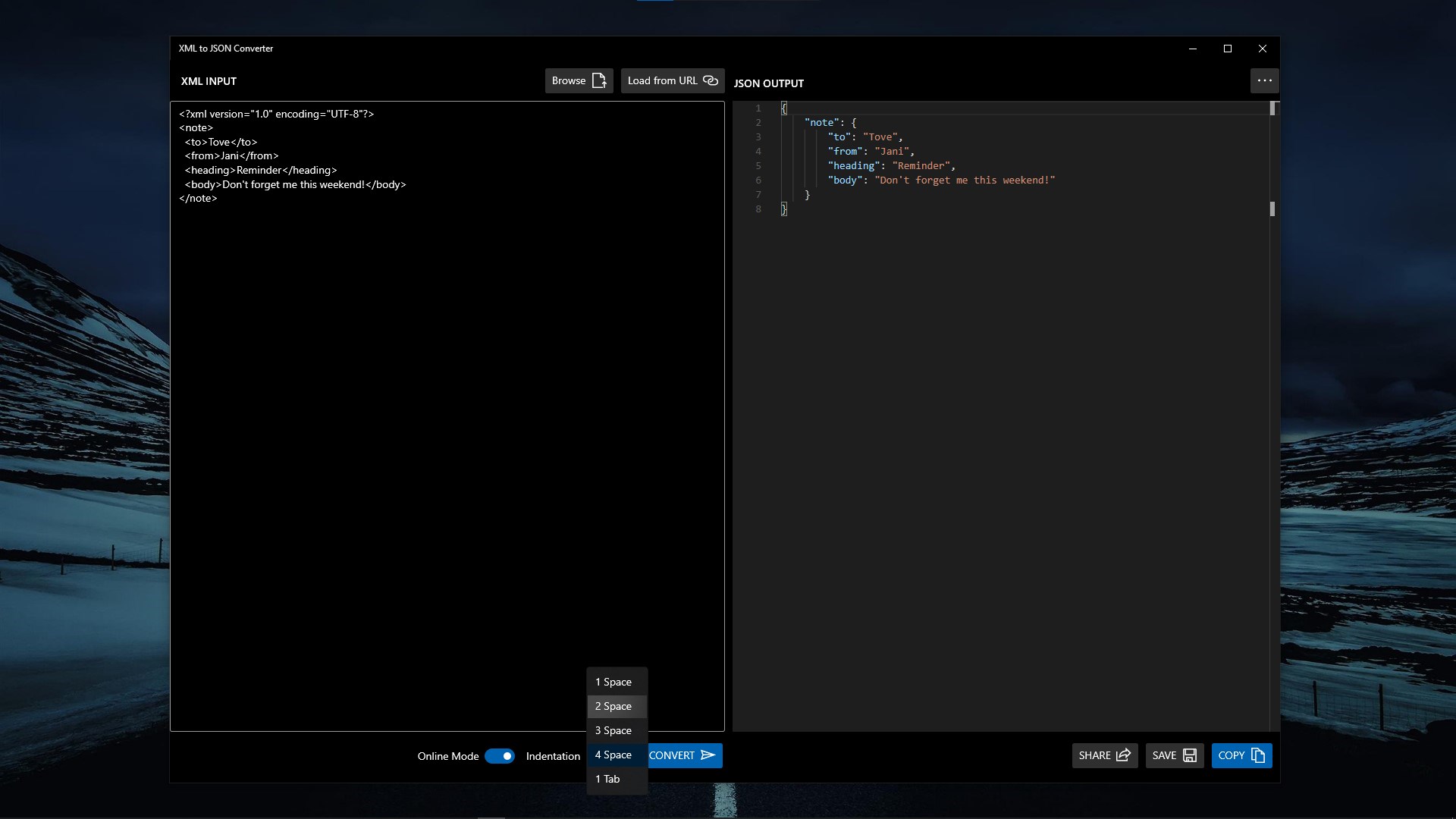Click line number 5 in JSON output
The width and height of the screenshot is (1456, 819).
[758, 165]
